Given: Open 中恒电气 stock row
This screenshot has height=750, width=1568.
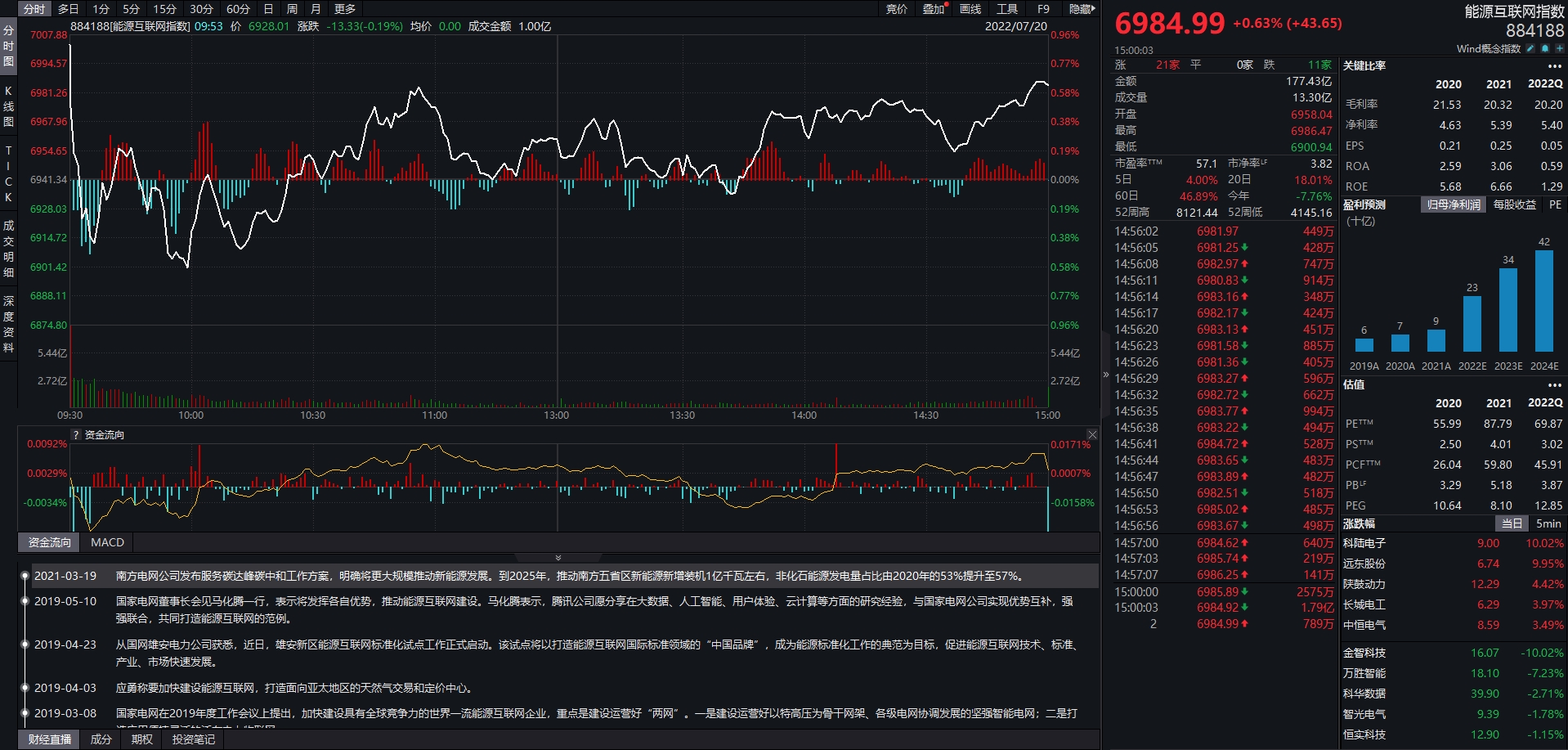Looking at the screenshot, I should (x=1454, y=625).
